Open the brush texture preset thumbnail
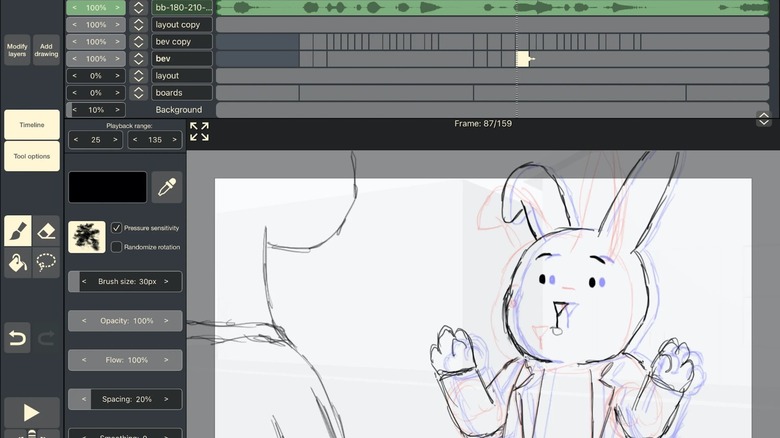The width and height of the screenshot is (780, 438). [87, 237]
